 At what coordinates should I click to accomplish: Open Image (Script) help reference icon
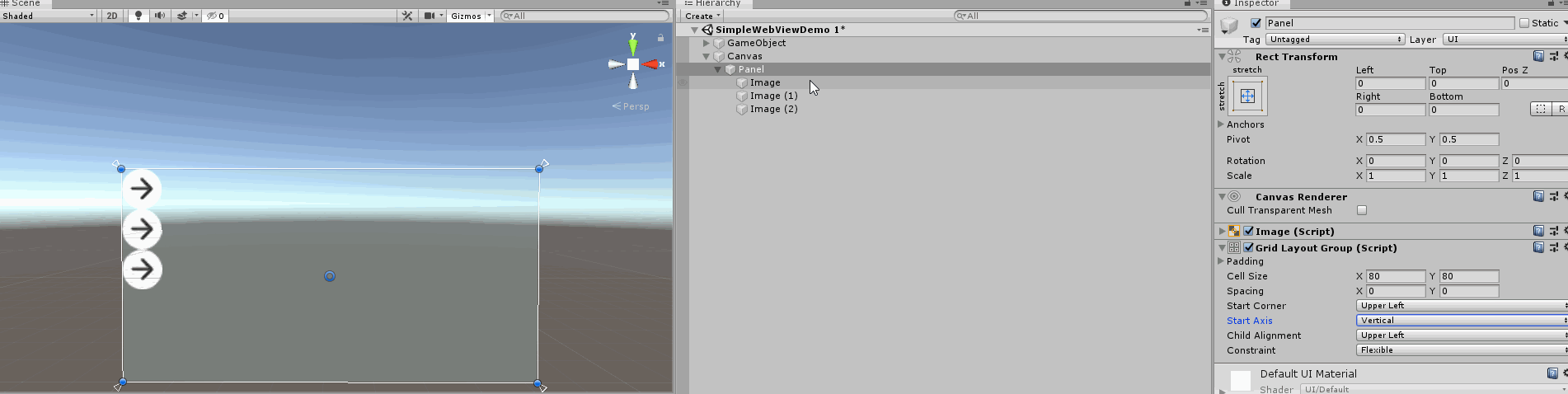point(1538,231)
